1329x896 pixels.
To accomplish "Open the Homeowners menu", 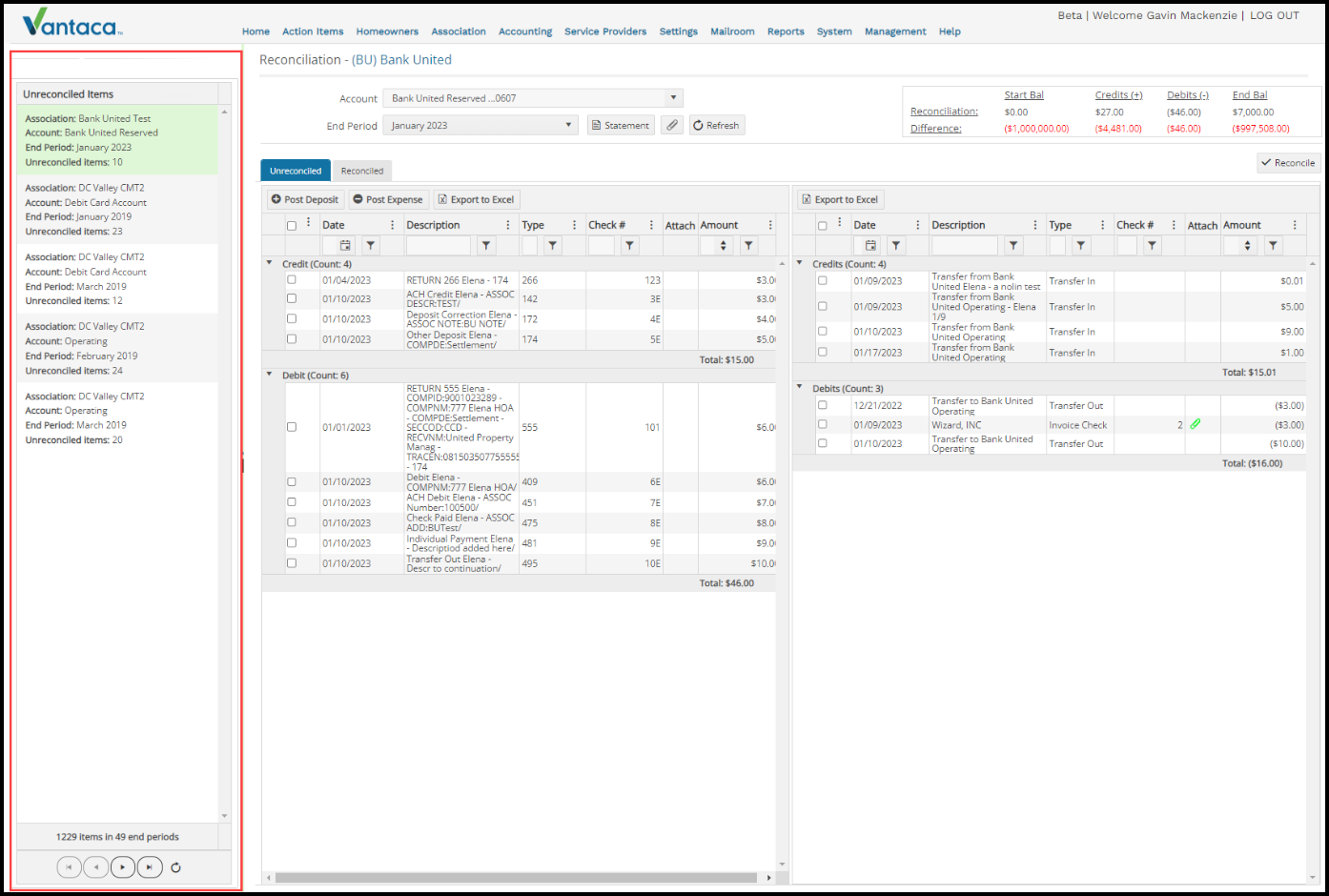I will pyautogui.click(x=387, y=31).
